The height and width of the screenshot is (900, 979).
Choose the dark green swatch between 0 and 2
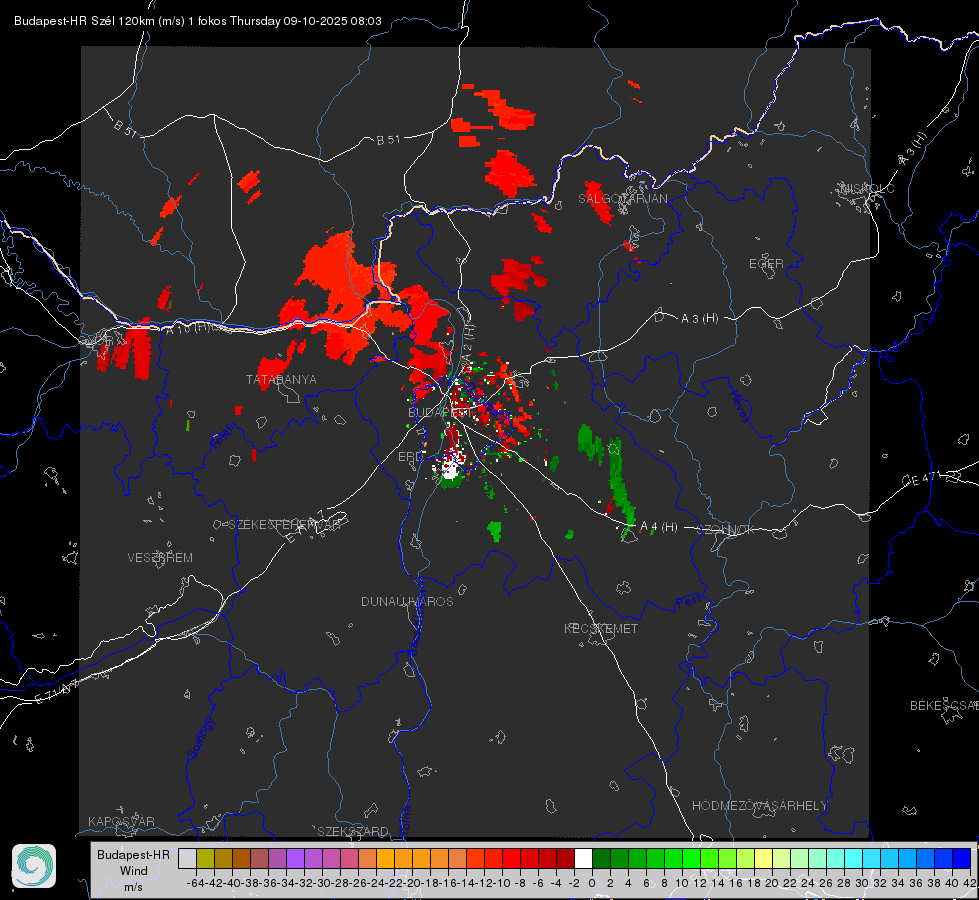pyautogui.click(x=601, y=859)
